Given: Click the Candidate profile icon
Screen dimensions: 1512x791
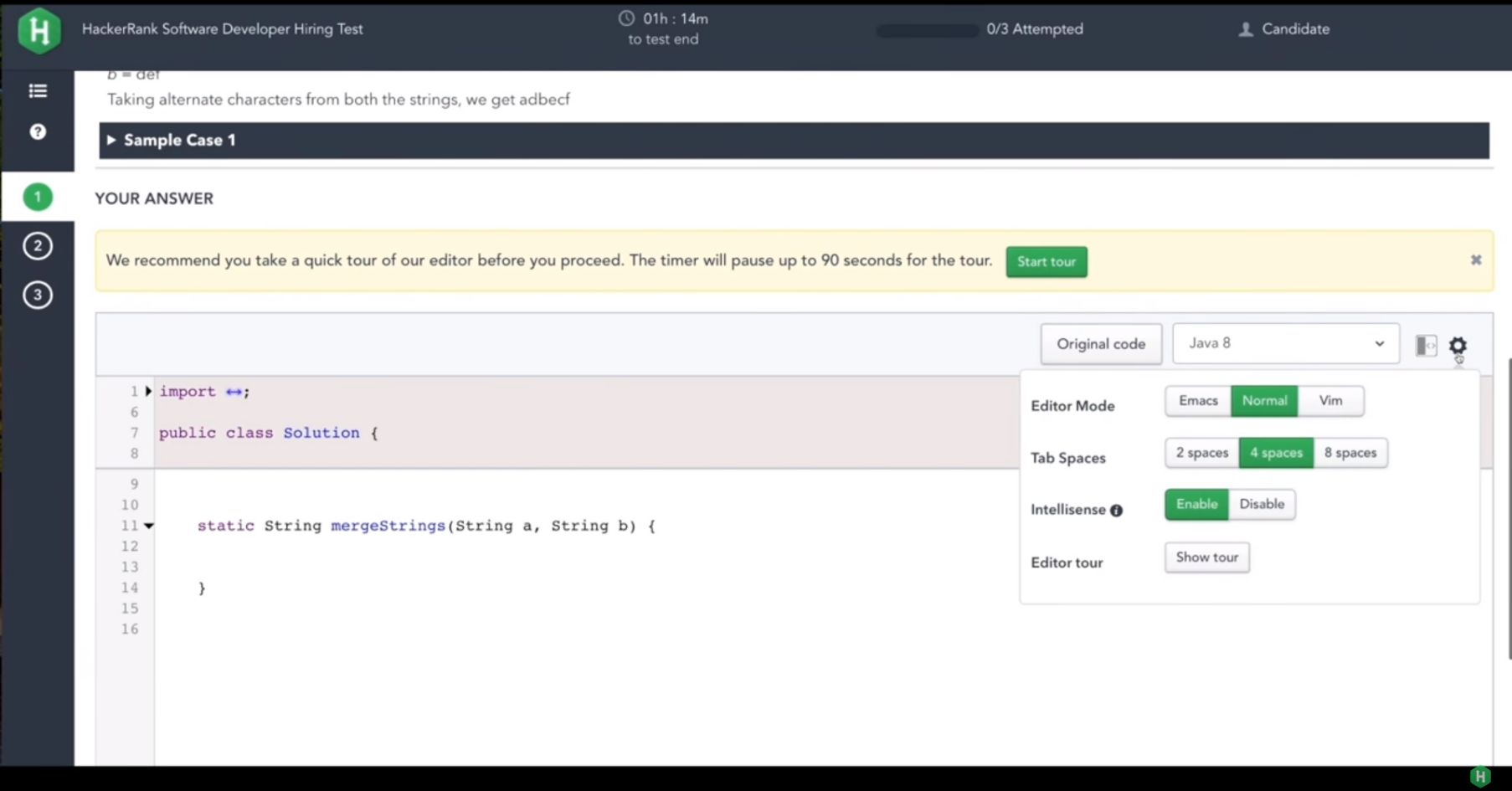Looking at the screenshot, I should point(1246,28).
